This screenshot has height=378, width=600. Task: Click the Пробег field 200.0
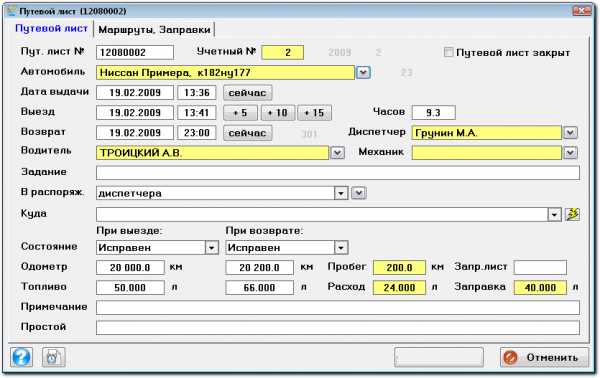399,267
